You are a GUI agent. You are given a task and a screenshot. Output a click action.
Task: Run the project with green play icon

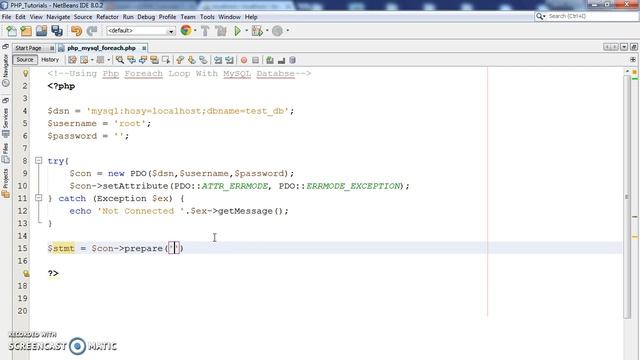[237, 31]
